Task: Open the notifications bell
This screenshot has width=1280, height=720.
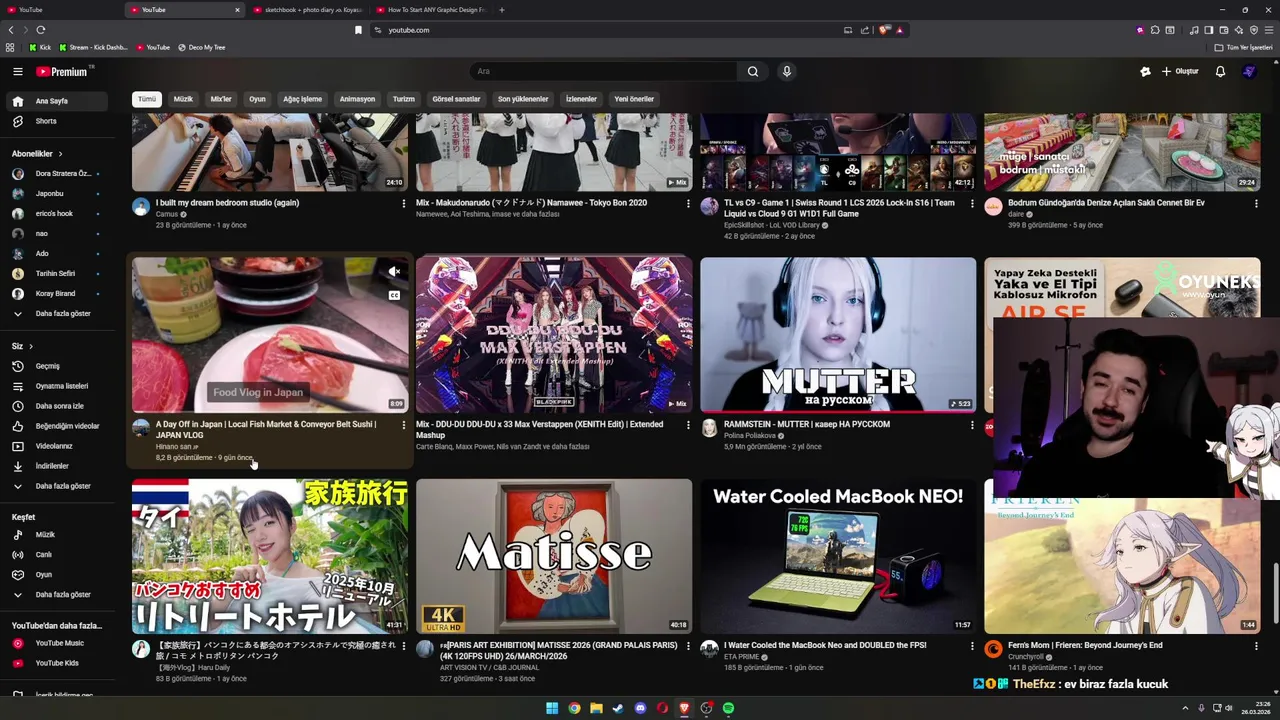Action: (1220, 71)
